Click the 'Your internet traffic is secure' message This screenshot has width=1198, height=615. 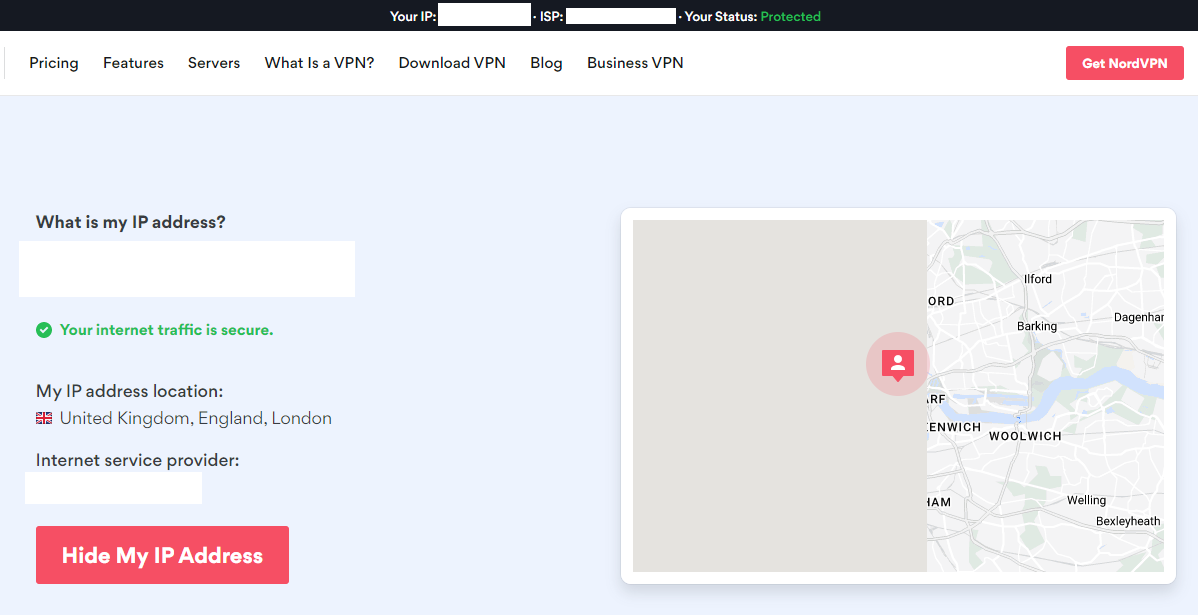166,330
